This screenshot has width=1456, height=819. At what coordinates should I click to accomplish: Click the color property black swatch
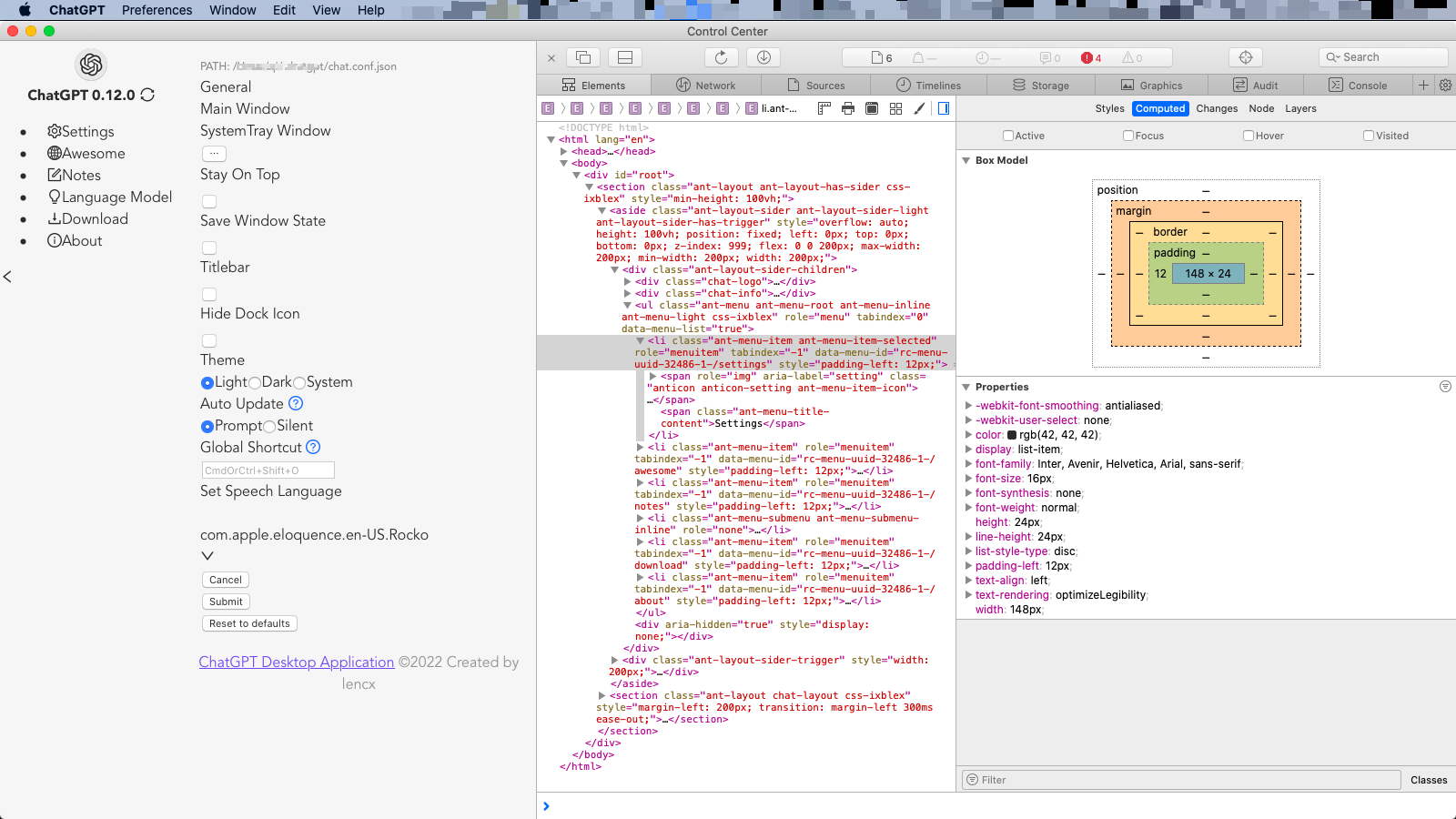coord(1012,435)
